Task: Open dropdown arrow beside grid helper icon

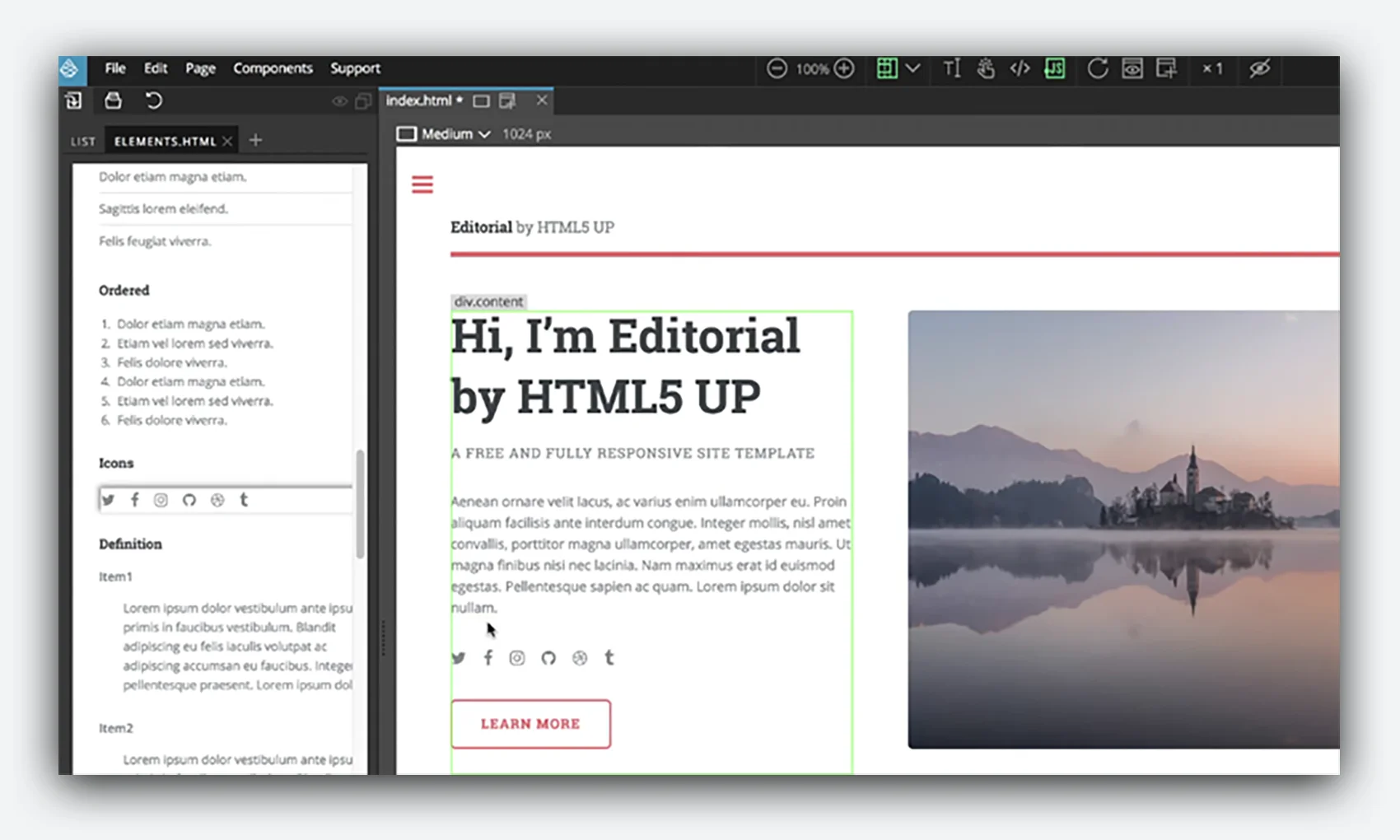Action: (912, 68)
